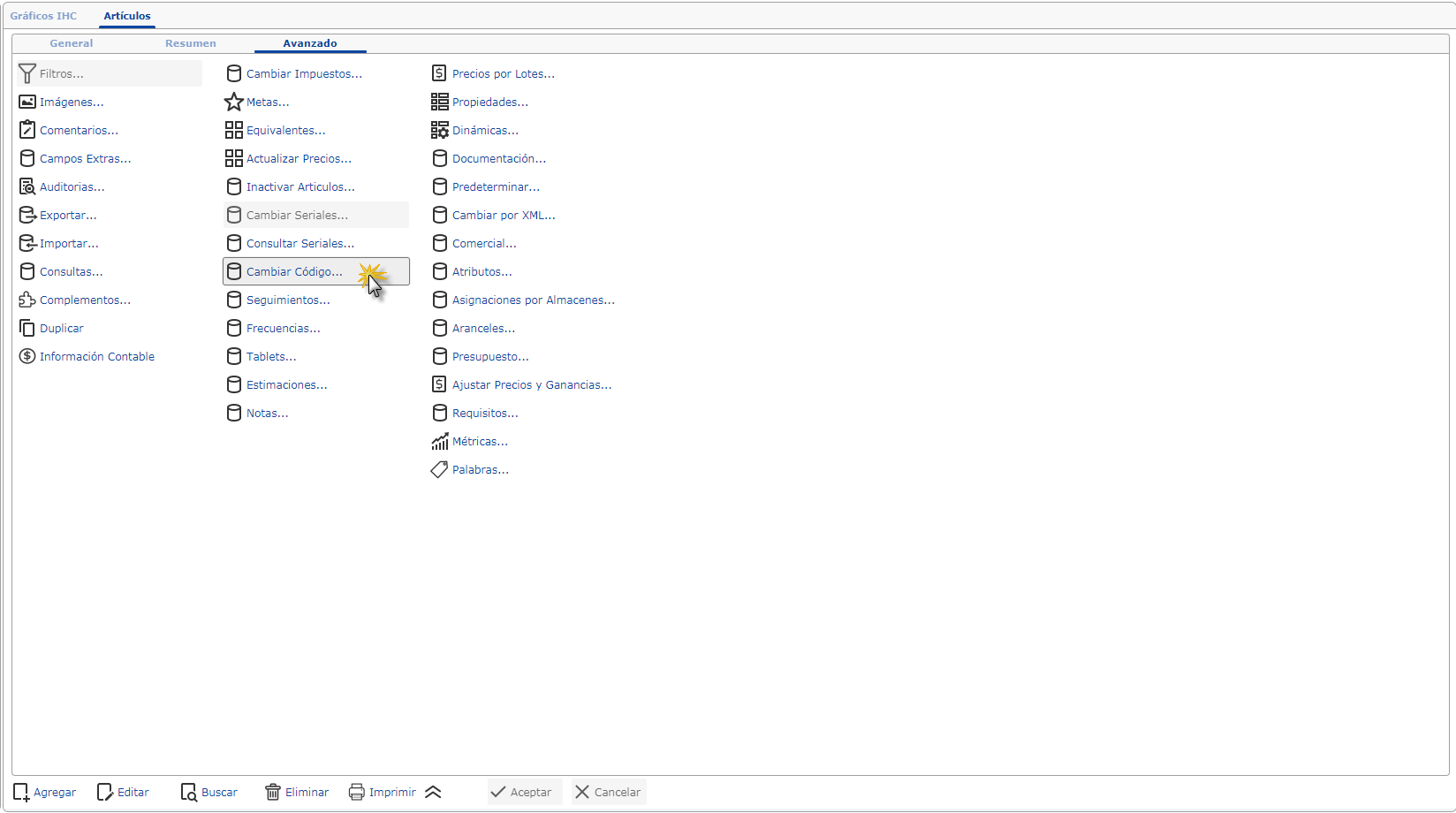
Task: Click Eliminar trash button
Action: pyautogui.click(x=297, y=792)
